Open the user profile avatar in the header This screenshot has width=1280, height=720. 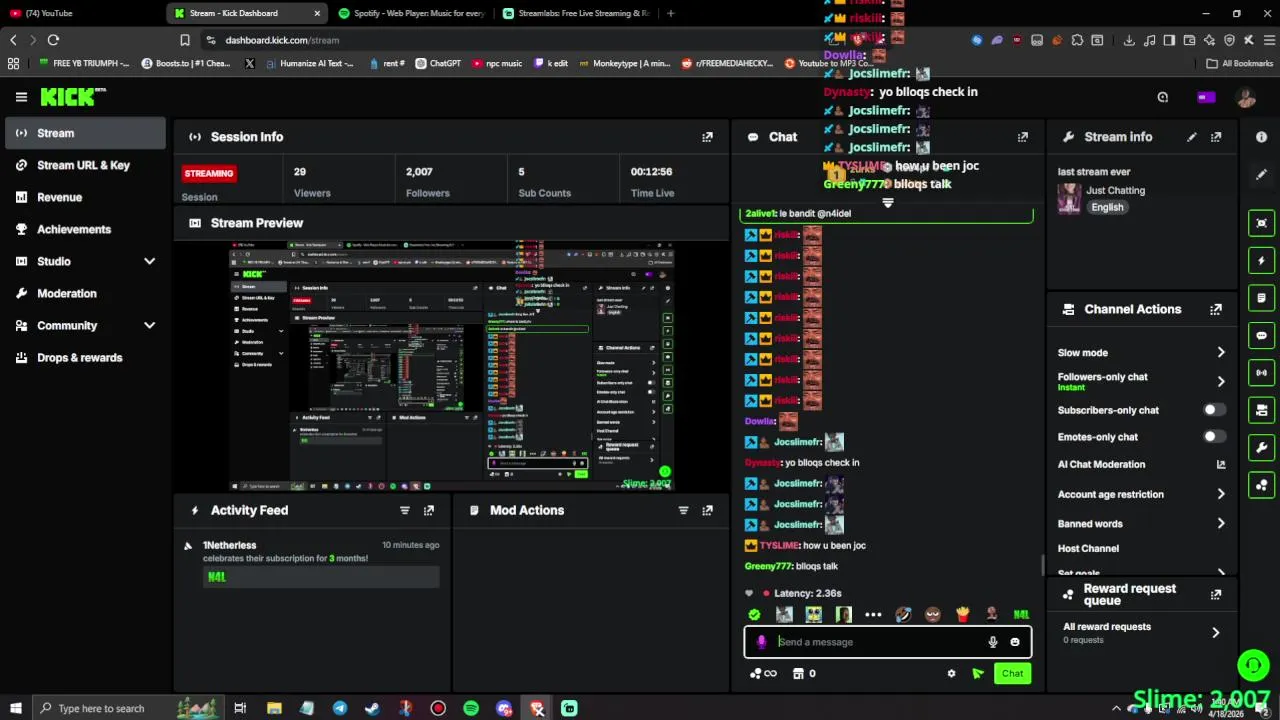[x=1246, y=97]
